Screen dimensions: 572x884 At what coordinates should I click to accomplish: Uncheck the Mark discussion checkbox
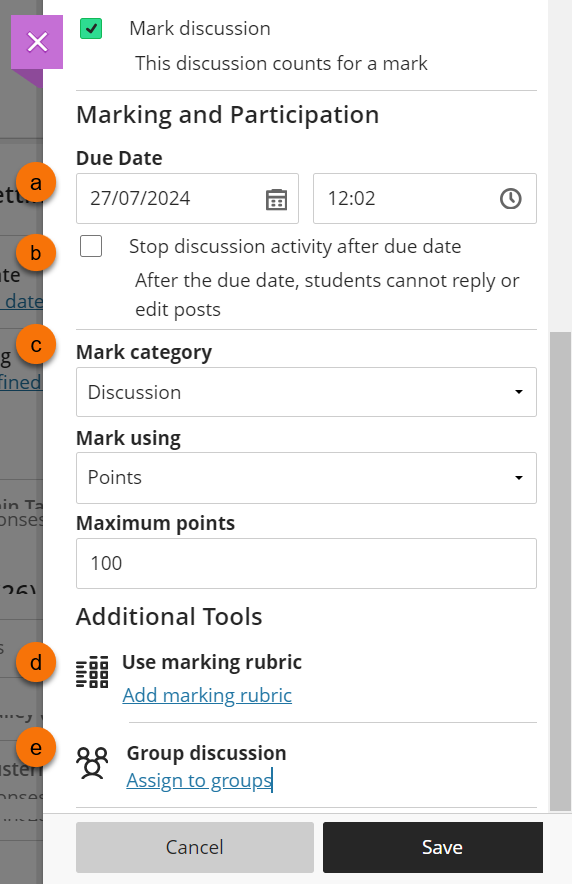pos(91,28)
